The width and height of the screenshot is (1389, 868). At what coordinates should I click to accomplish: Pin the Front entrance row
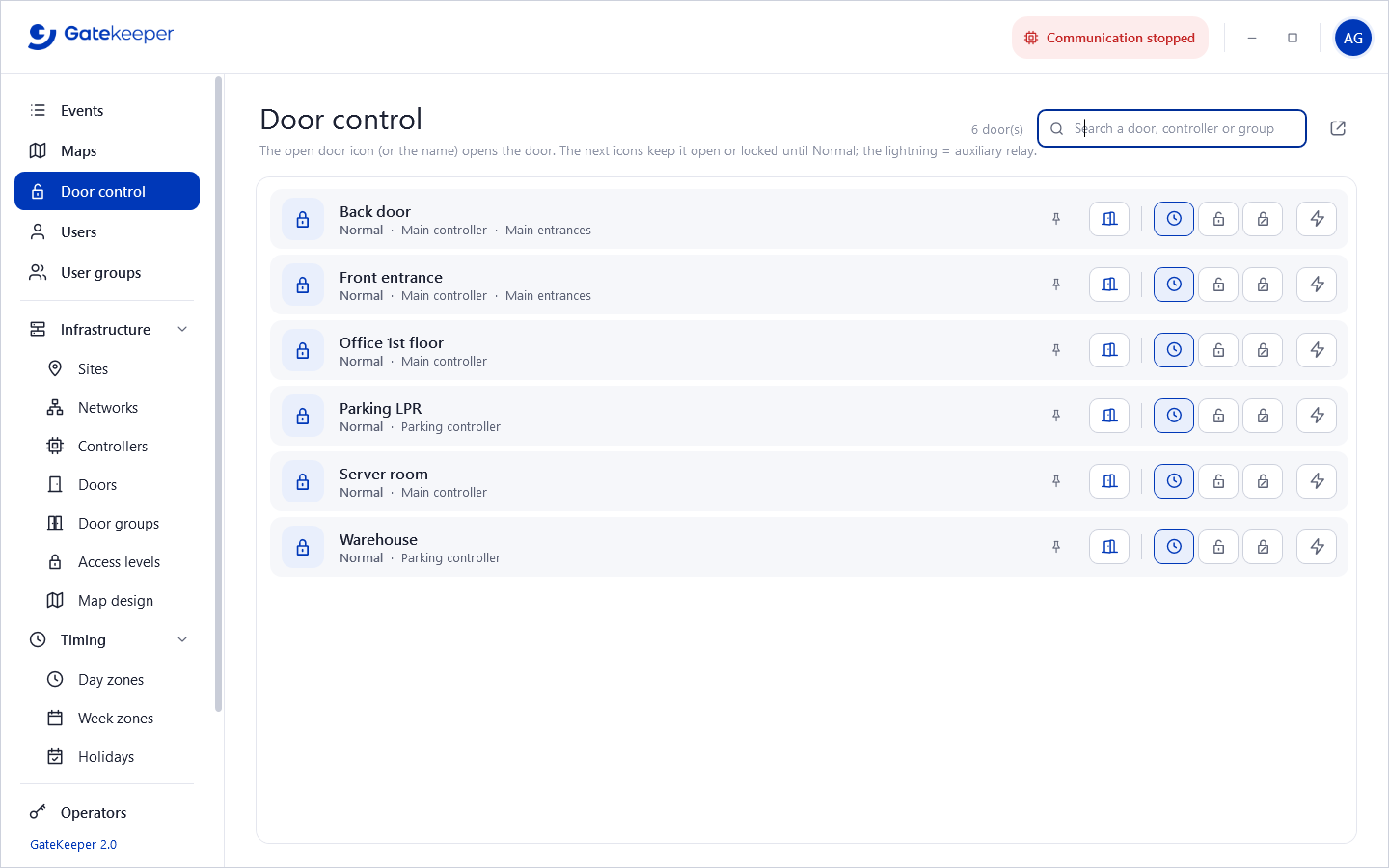[1056, 285]
